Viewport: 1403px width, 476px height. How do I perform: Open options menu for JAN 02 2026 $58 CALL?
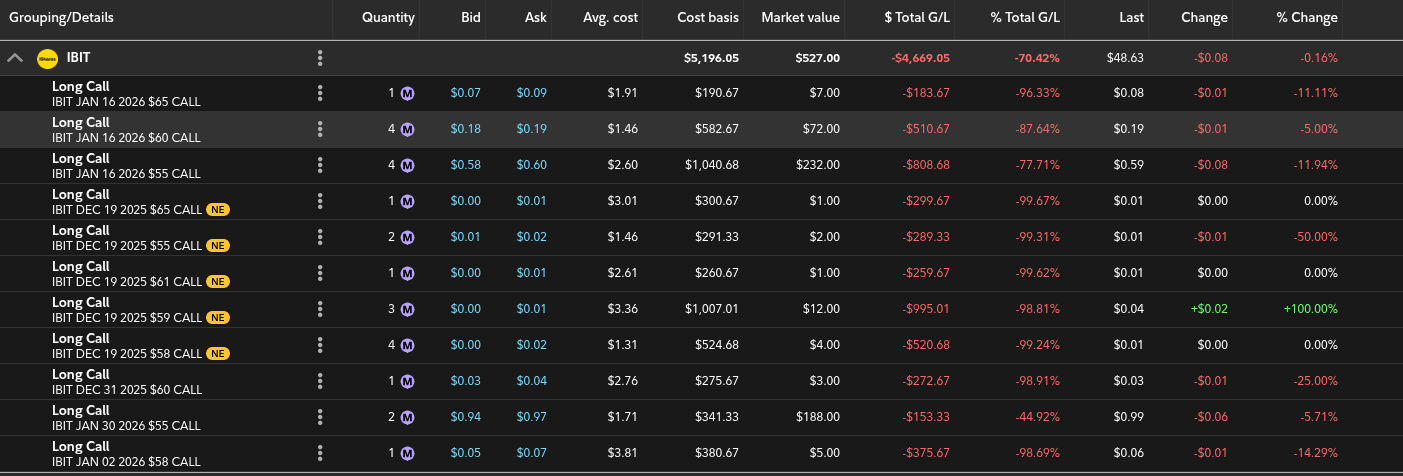coord(320,453)
